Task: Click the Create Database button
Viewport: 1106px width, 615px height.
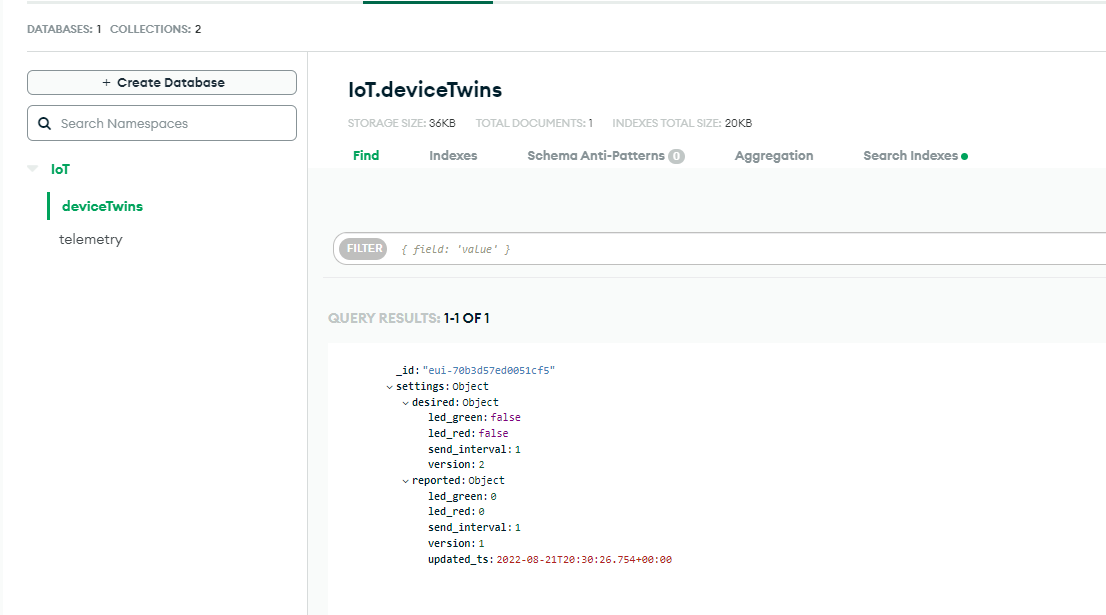Action: pyautogui.click(x=162, y=83)
